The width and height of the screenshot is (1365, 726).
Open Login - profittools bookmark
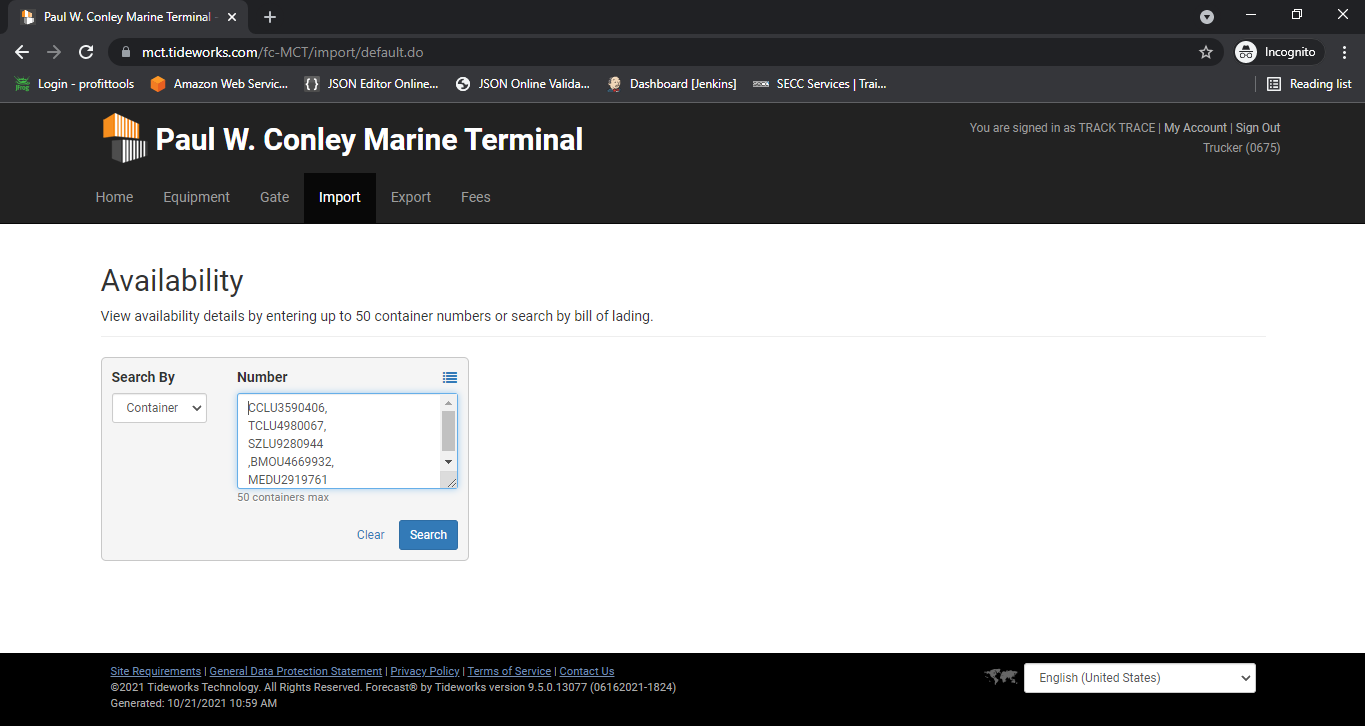click(74, 84)
